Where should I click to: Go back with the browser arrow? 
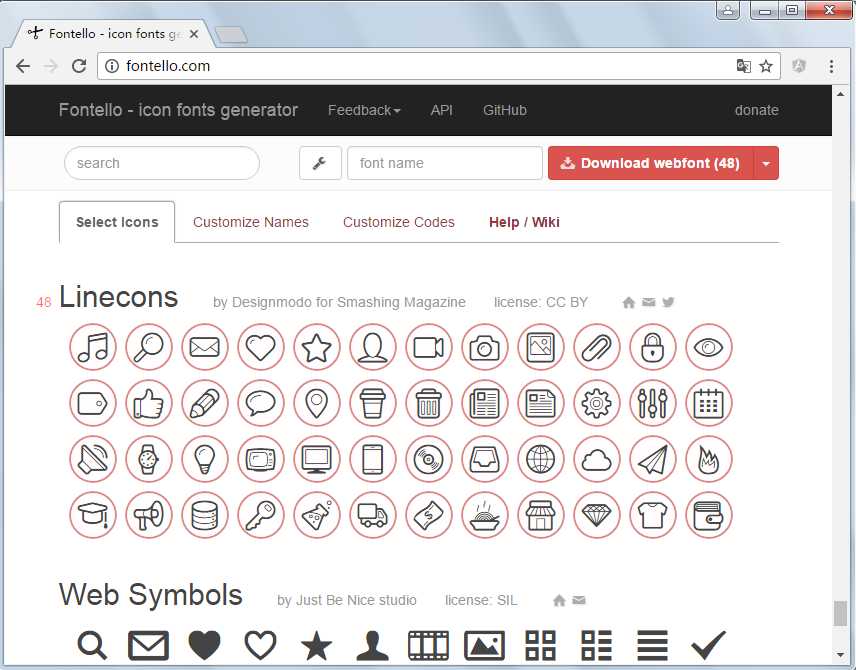[23, 66]
